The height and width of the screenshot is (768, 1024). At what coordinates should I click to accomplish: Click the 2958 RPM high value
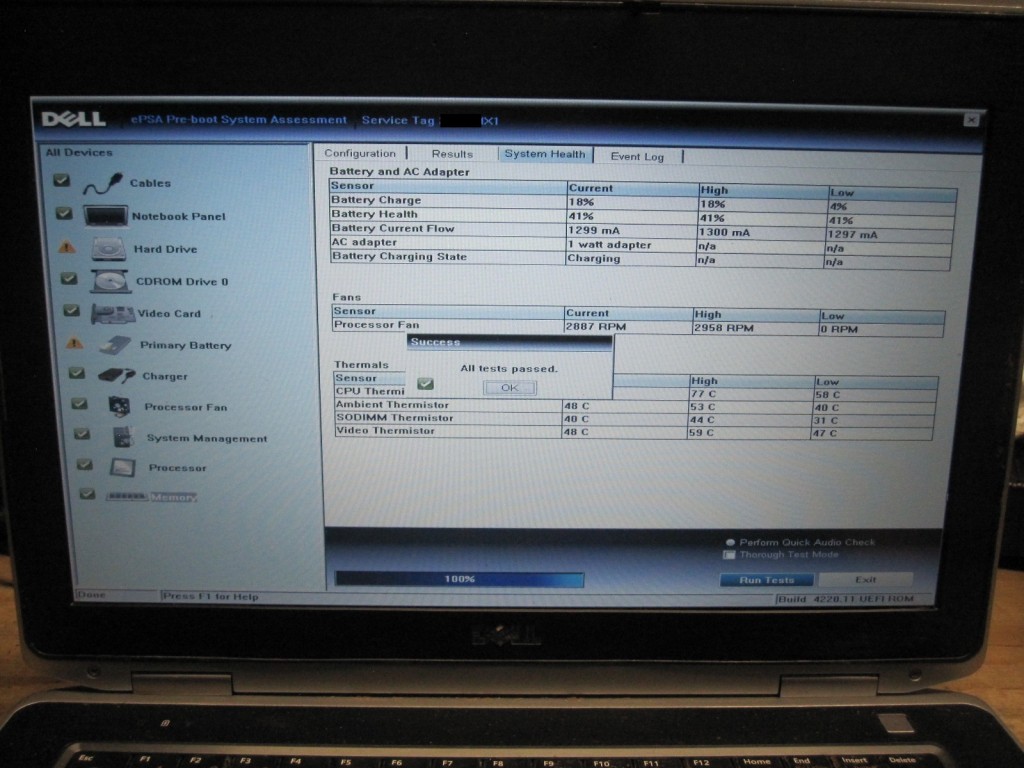(x=724, y=328)
